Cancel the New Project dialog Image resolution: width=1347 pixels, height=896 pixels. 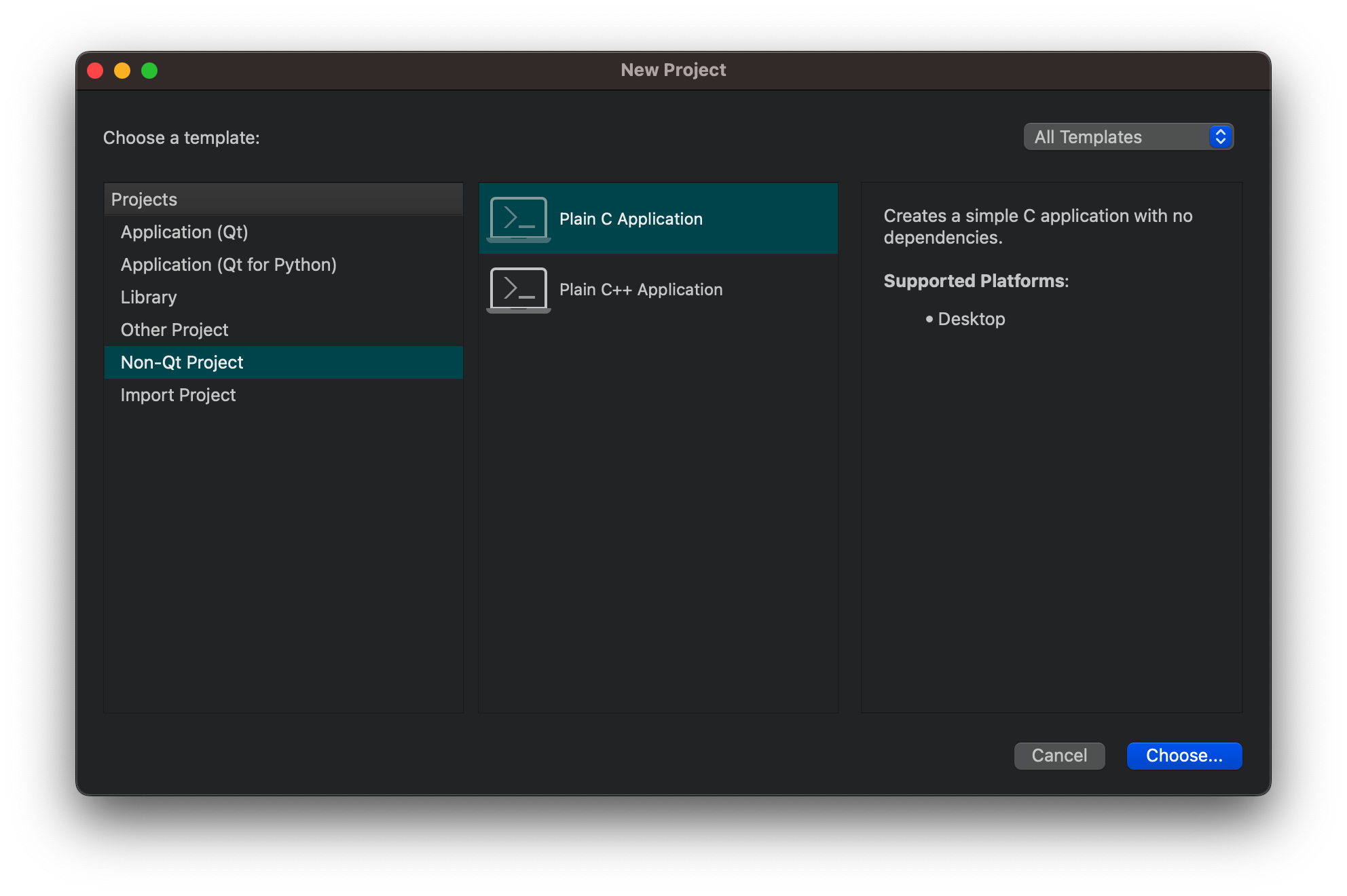click(1059, 755)
